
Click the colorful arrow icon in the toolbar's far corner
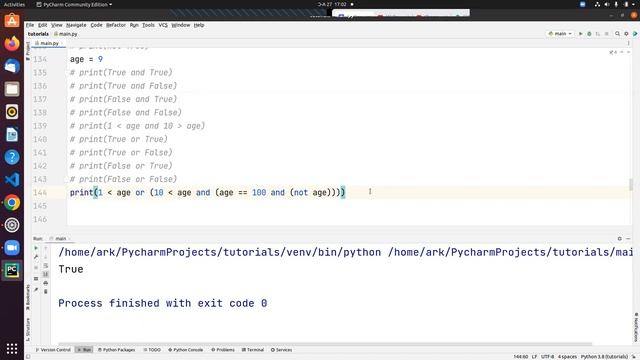pos(635,34)
